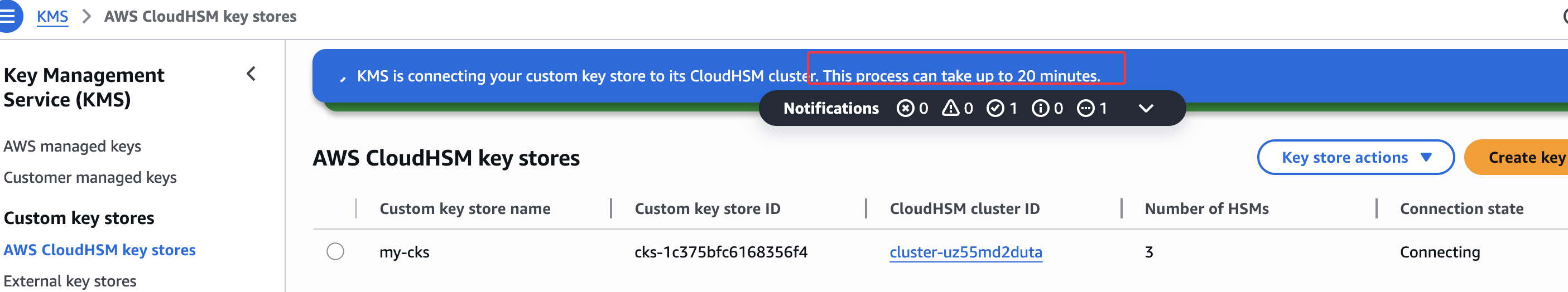Open the Key store actions dropdown

pyautogui.click(x=1355, y=158)
